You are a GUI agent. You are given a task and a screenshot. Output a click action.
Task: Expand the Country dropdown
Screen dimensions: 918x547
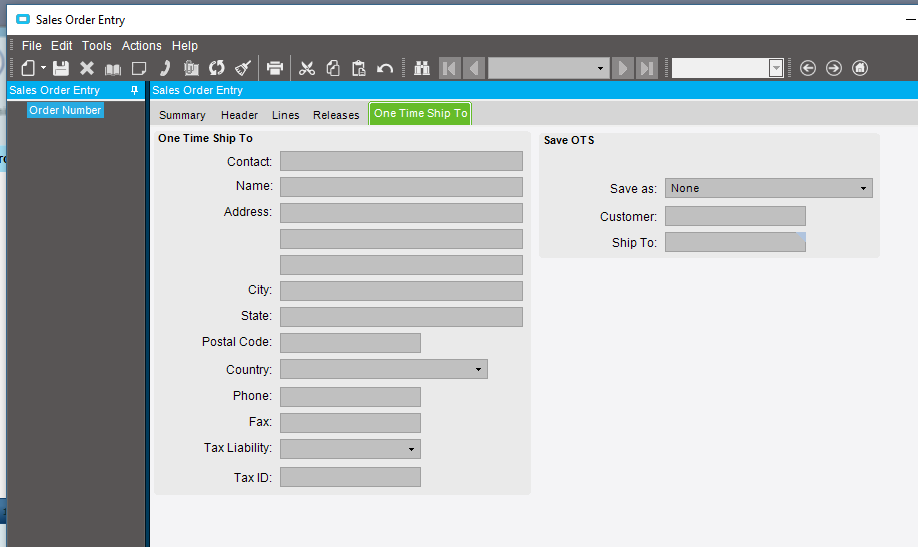click(478, 370)
